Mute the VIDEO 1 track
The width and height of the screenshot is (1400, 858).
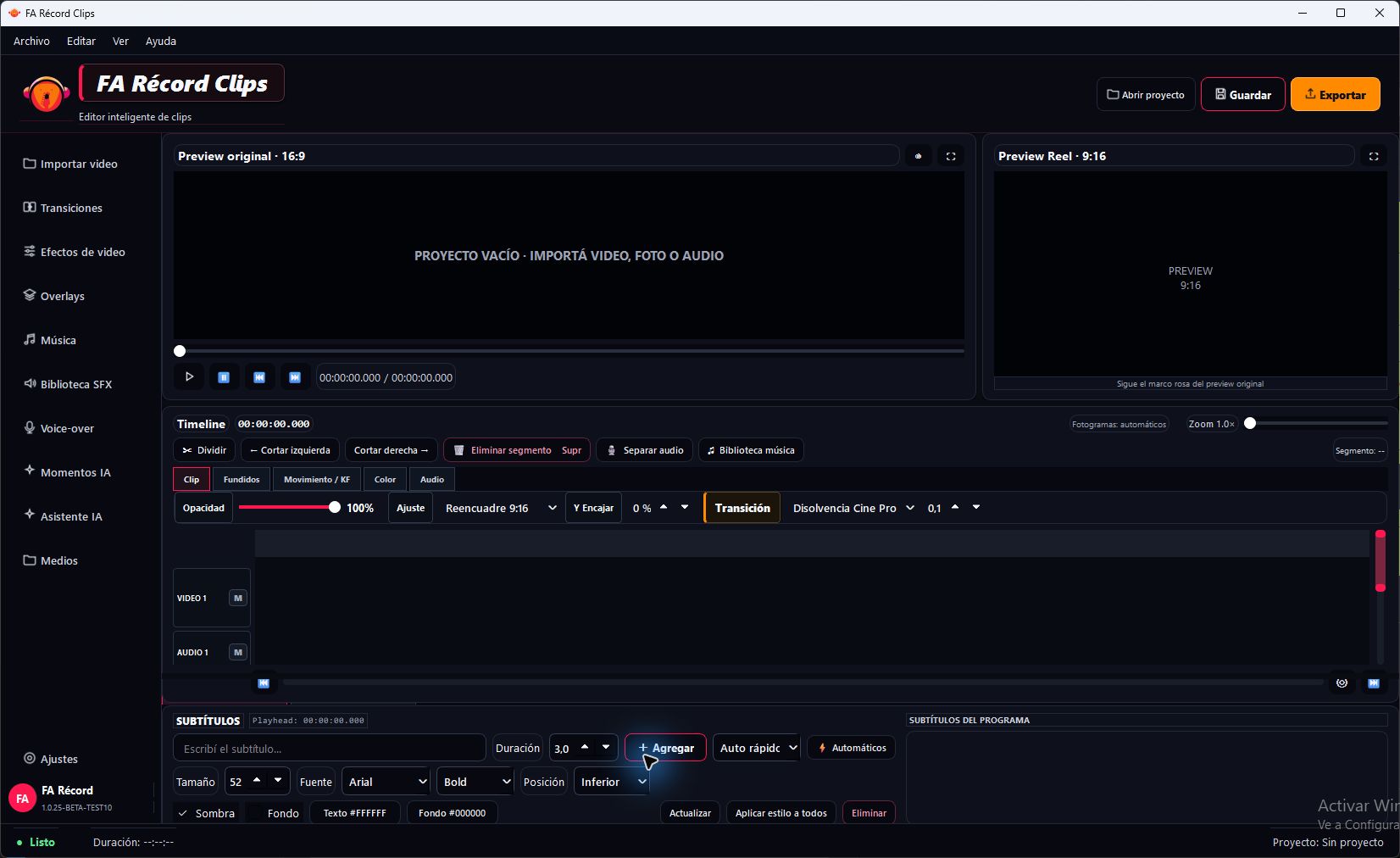coord(238,598)
